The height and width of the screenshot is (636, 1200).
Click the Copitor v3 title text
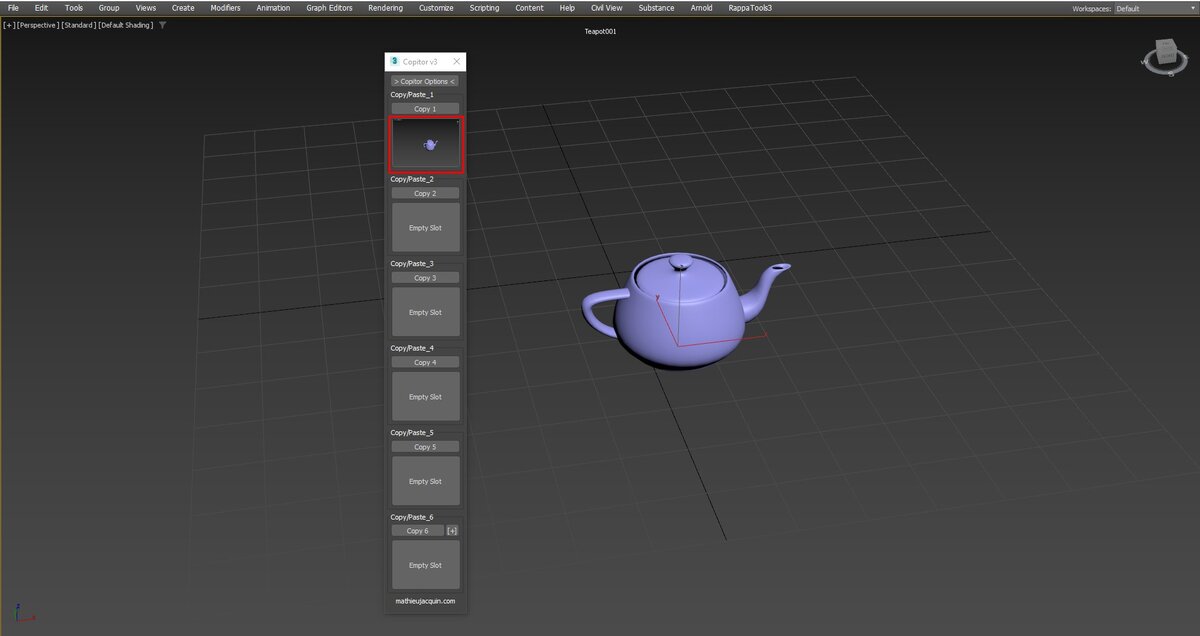coord(420,62)
